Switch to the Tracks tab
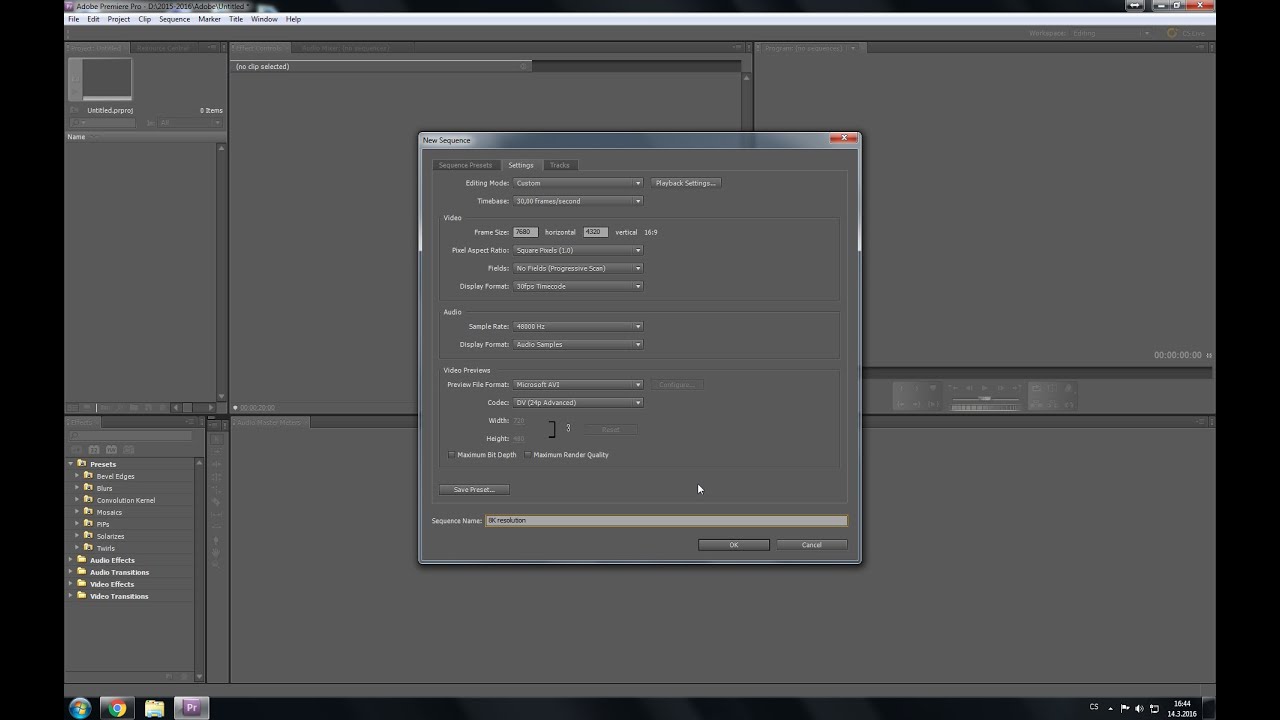Viewport: 1280px width, 720px height. (x=560, y=165)
